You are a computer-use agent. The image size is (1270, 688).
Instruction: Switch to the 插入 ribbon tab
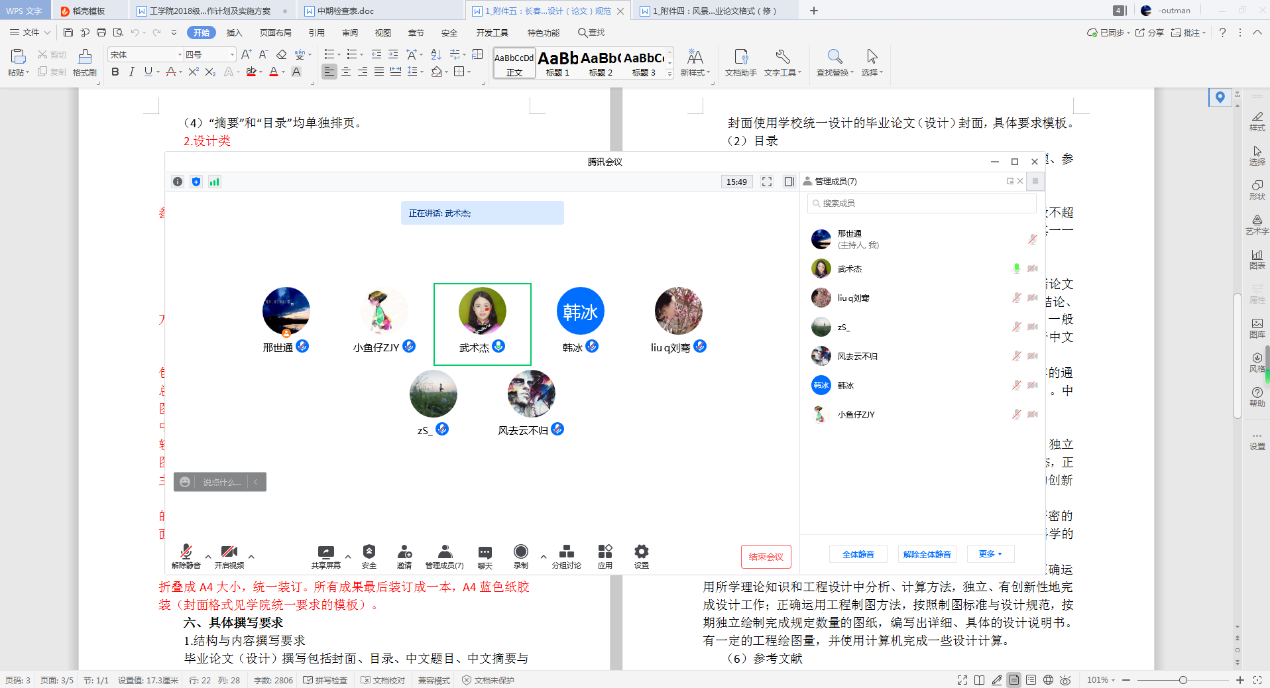pos(234,32)
